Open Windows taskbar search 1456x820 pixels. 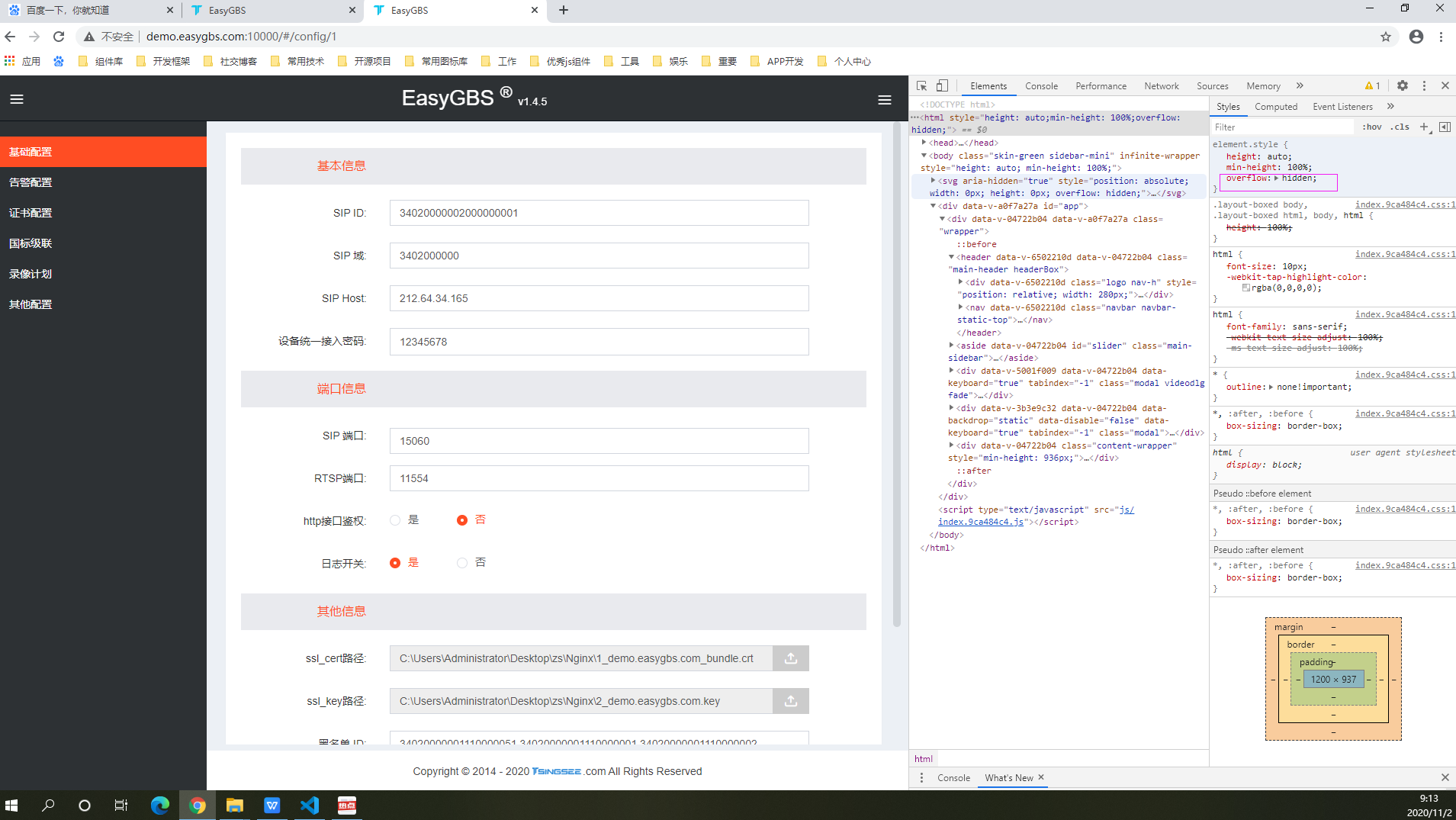(x=48, y=806)
